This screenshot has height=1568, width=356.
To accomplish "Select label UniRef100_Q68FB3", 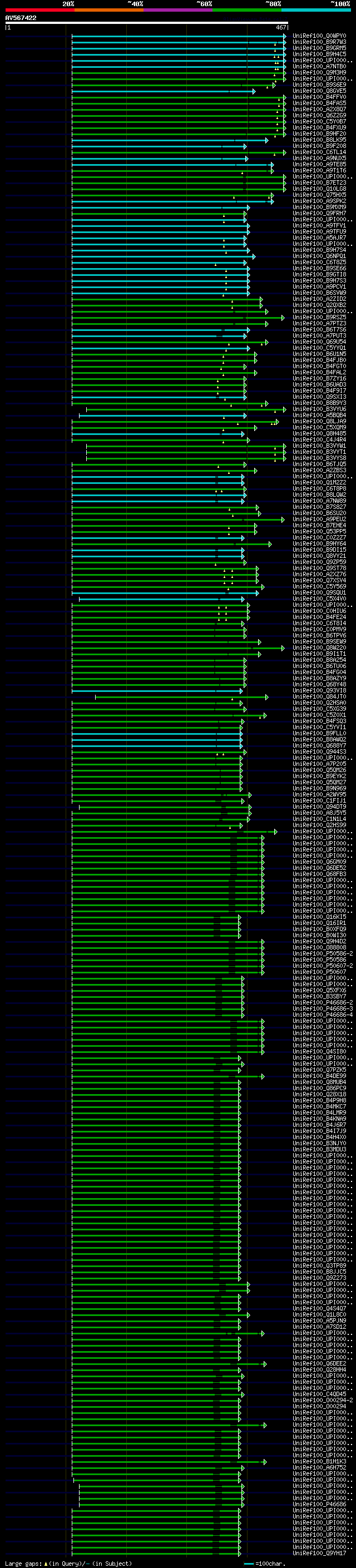I will tap(319, 873).
